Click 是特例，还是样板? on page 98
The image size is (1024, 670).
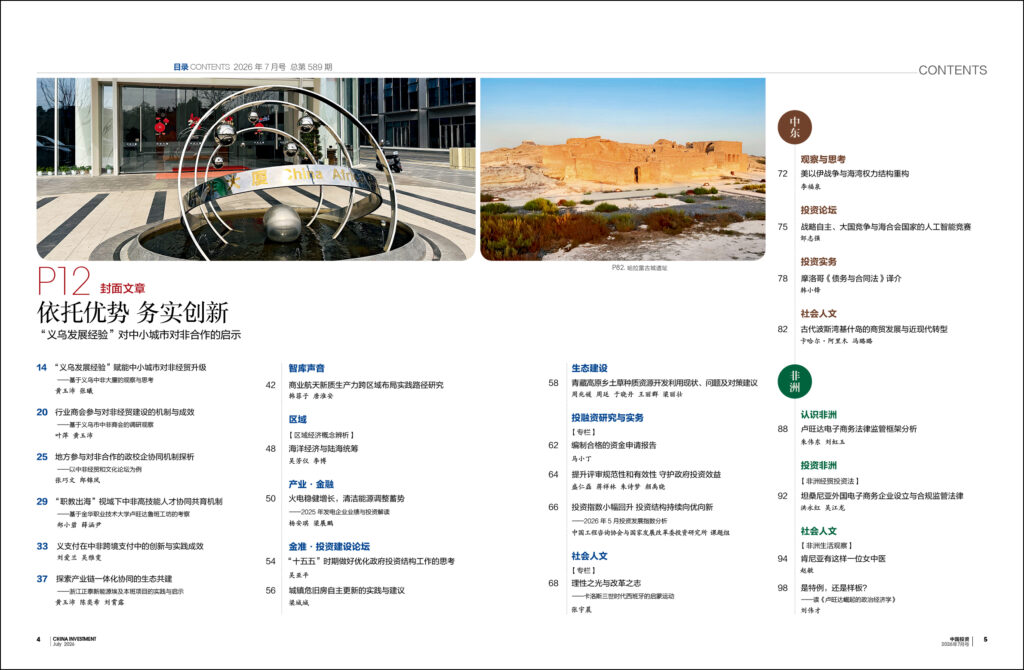pyautogui.click(x=834, y=588)
